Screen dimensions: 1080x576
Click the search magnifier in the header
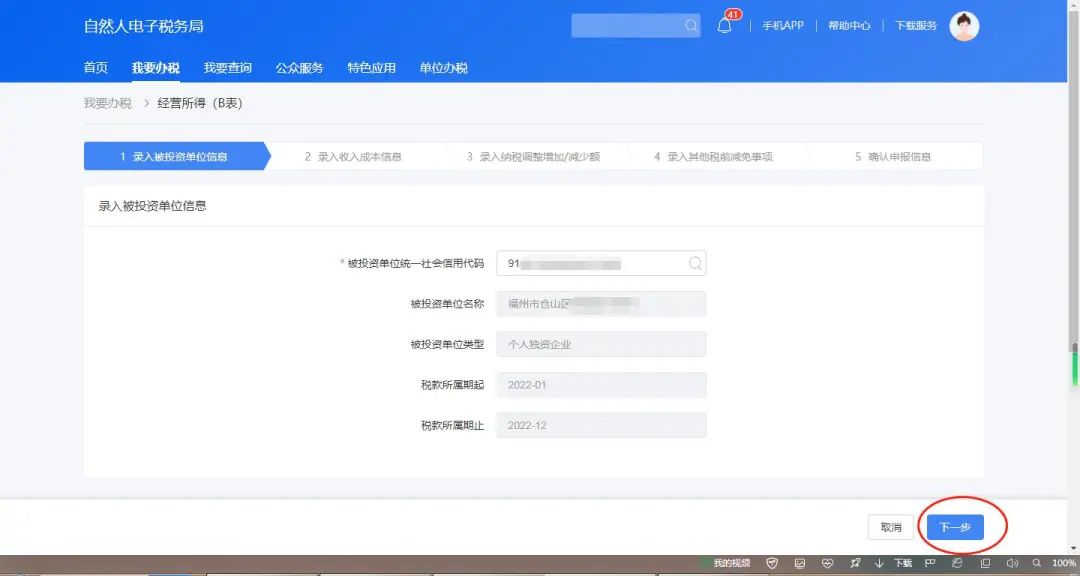(x=691, y=26)
